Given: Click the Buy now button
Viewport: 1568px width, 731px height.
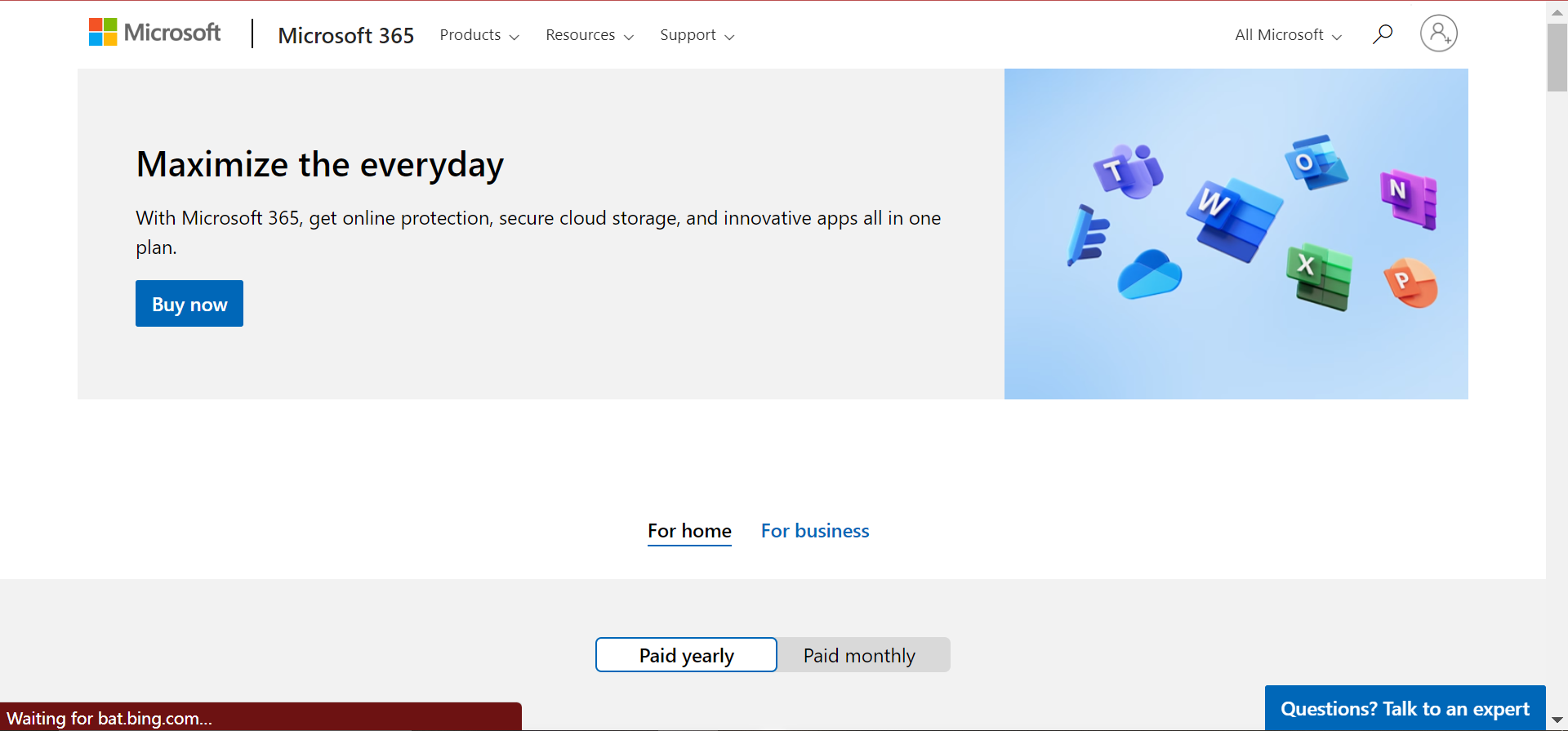Looking at the screenshot, I should tap(189, 304).
